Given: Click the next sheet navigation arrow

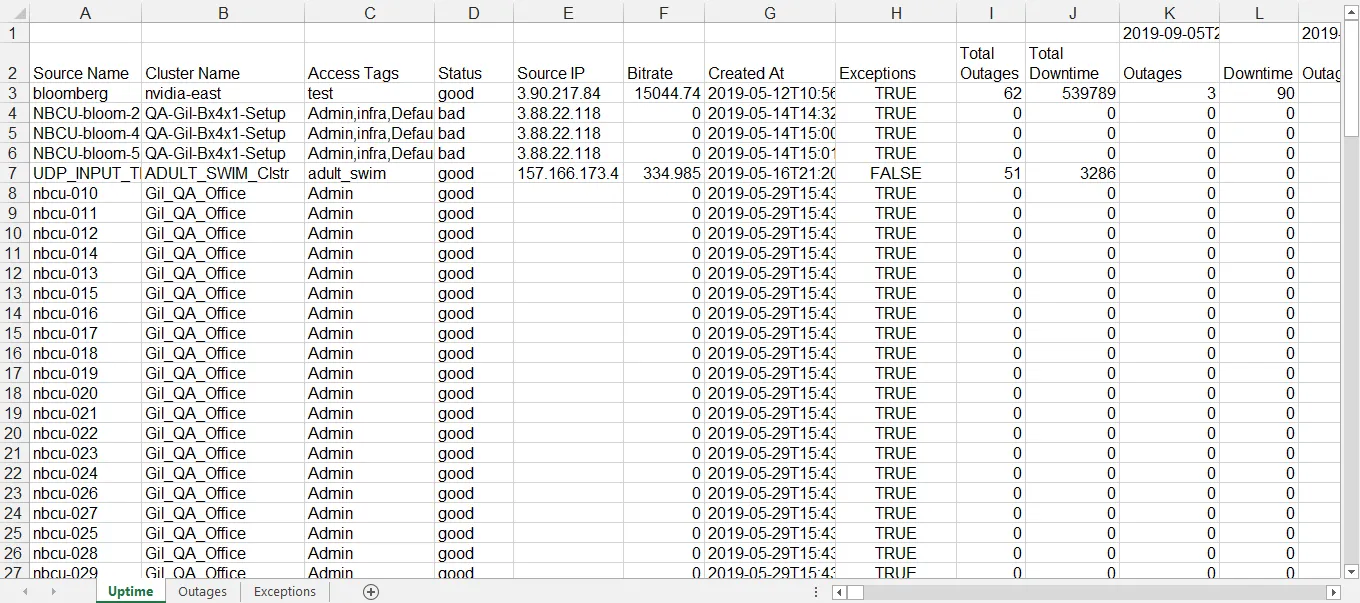Looking at the screenshot, I should click(x=52, y=592).
